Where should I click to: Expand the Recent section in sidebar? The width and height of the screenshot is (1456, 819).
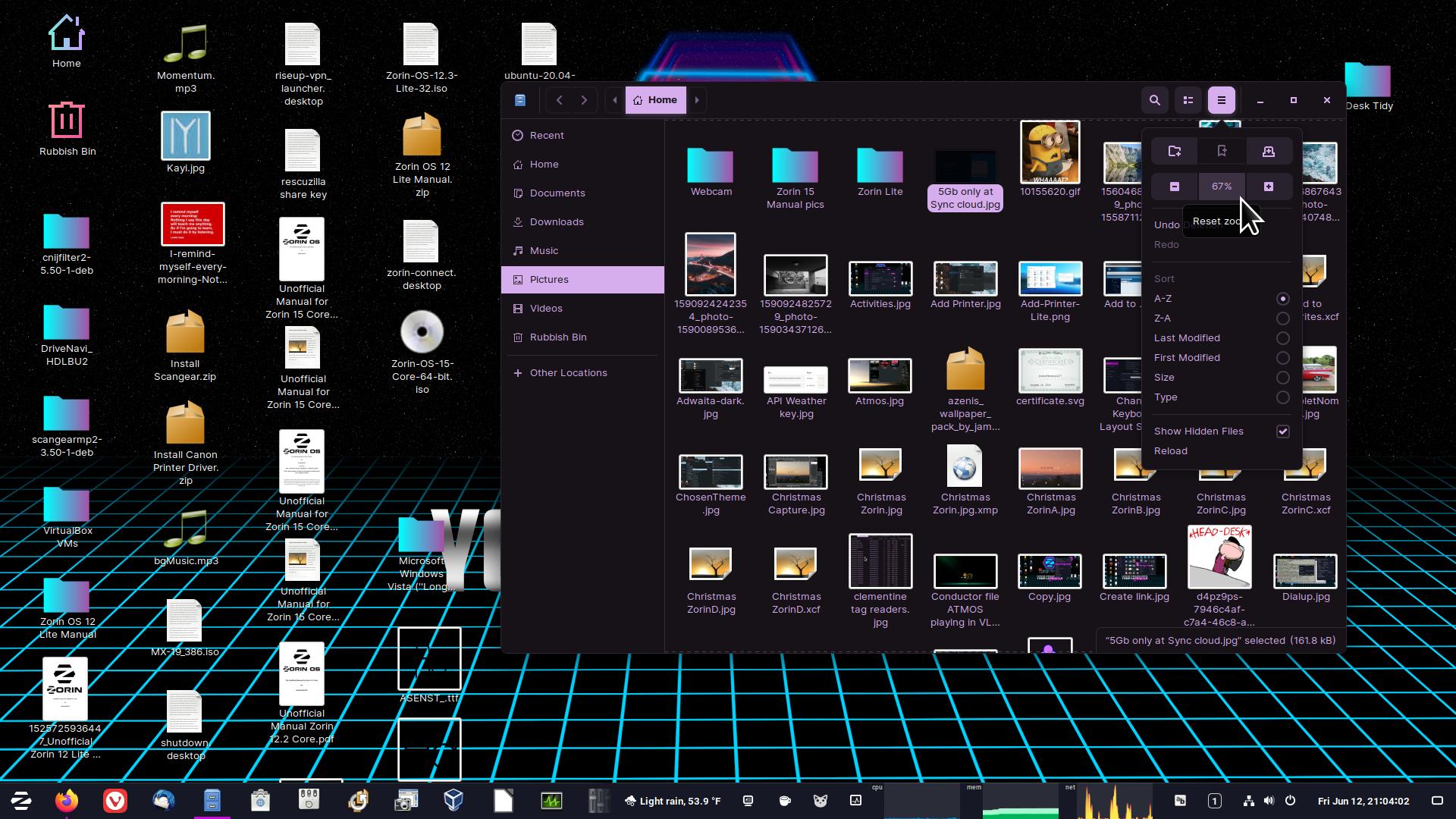click(546, 134)
